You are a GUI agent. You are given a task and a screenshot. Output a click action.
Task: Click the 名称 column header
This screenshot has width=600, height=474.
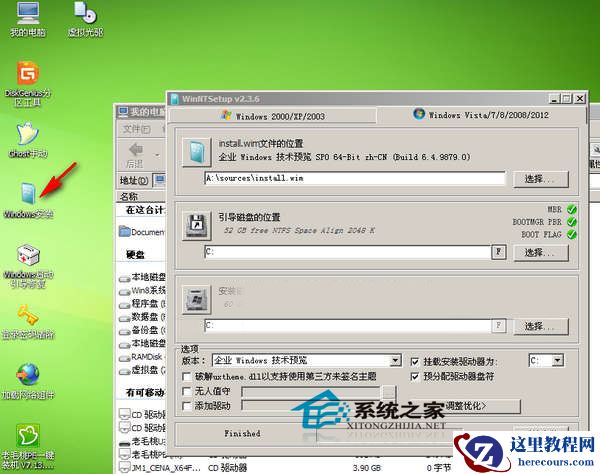tap(142, 197)
